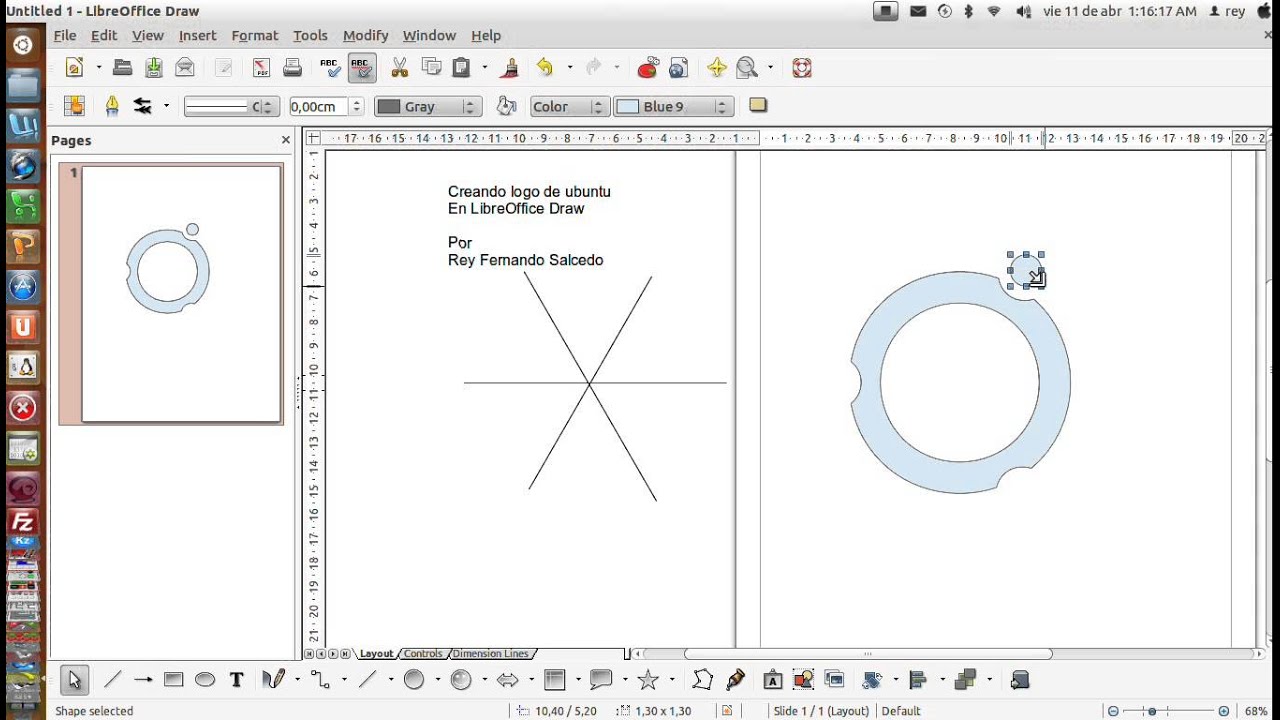Open the Modify menu
1280x720 pixels.
tap(365, 35)
